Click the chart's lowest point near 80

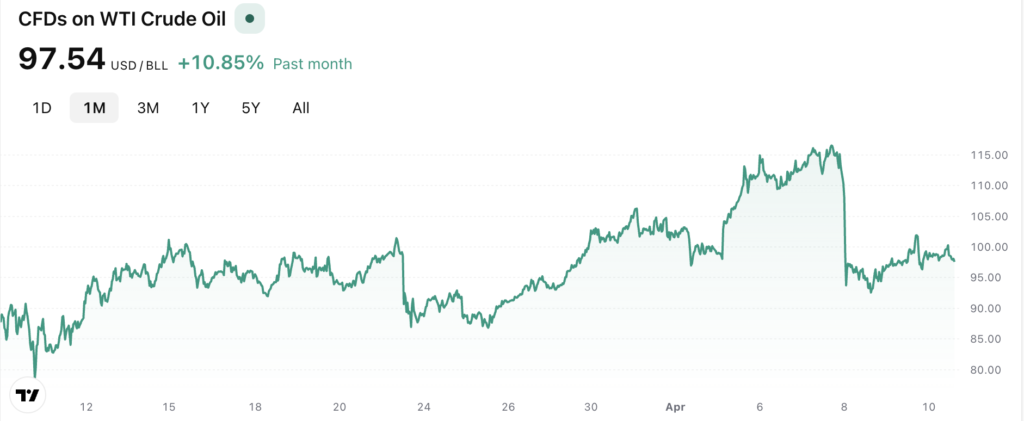tap(36, 377)
